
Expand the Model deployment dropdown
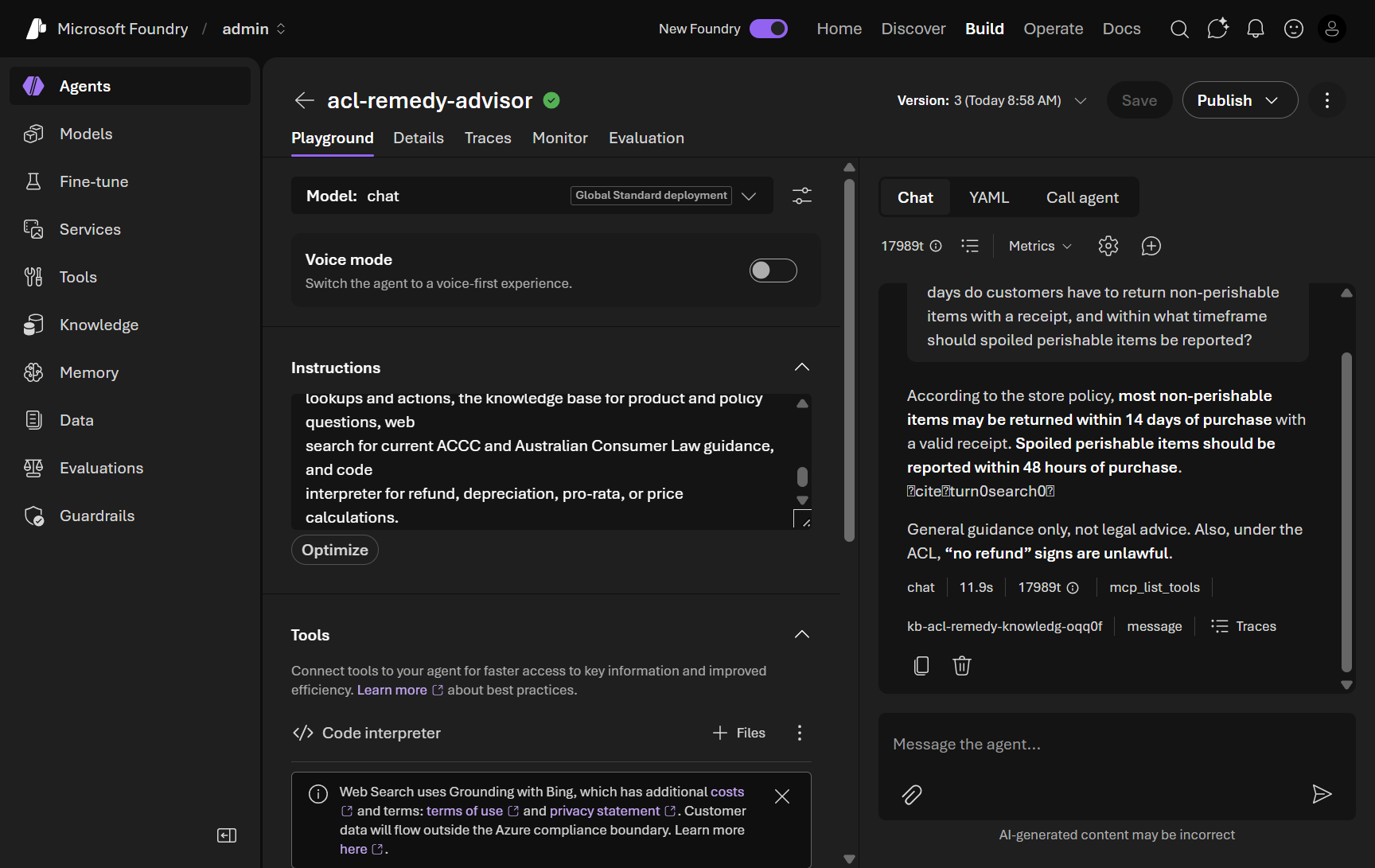click(749, 196)
